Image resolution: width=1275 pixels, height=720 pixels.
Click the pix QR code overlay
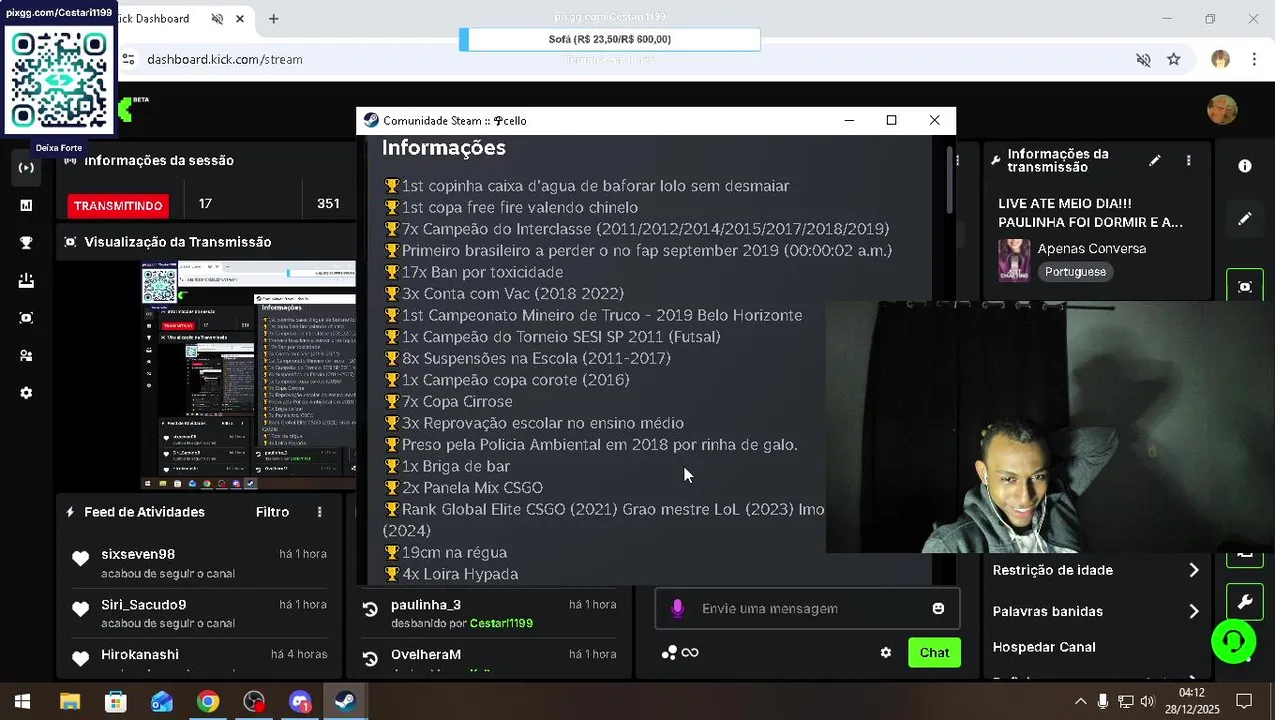pyautogui.click(x=59, y=78)
